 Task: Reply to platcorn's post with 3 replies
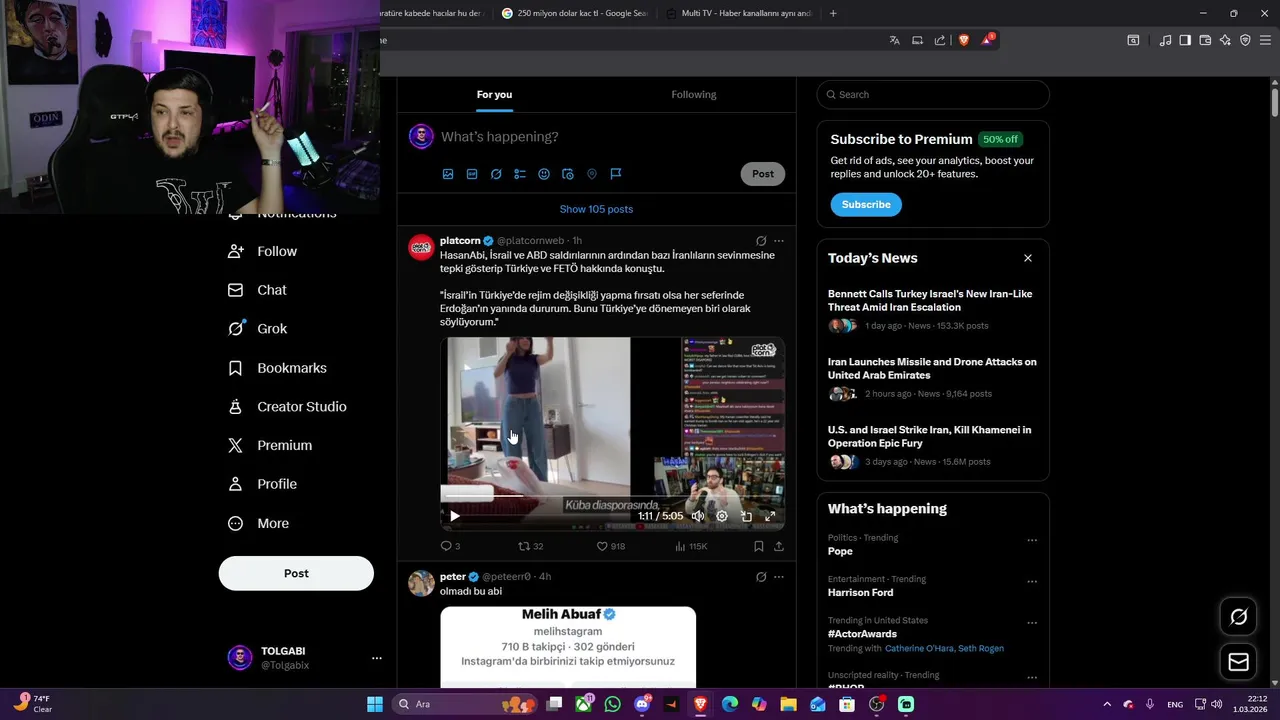[450, 546]
